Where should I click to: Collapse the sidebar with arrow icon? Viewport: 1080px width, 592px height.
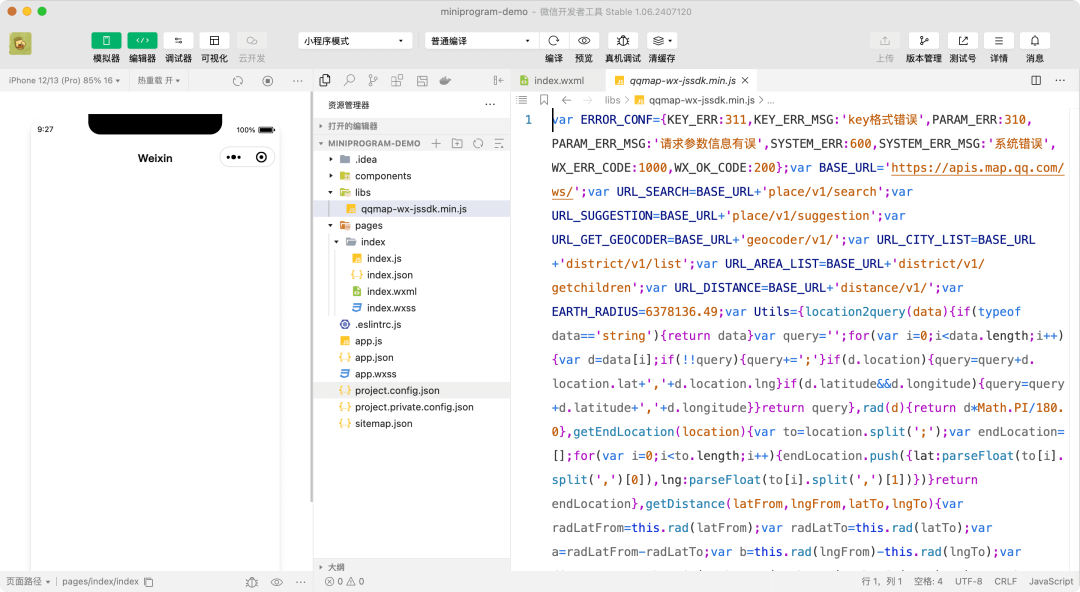(498, 81)
